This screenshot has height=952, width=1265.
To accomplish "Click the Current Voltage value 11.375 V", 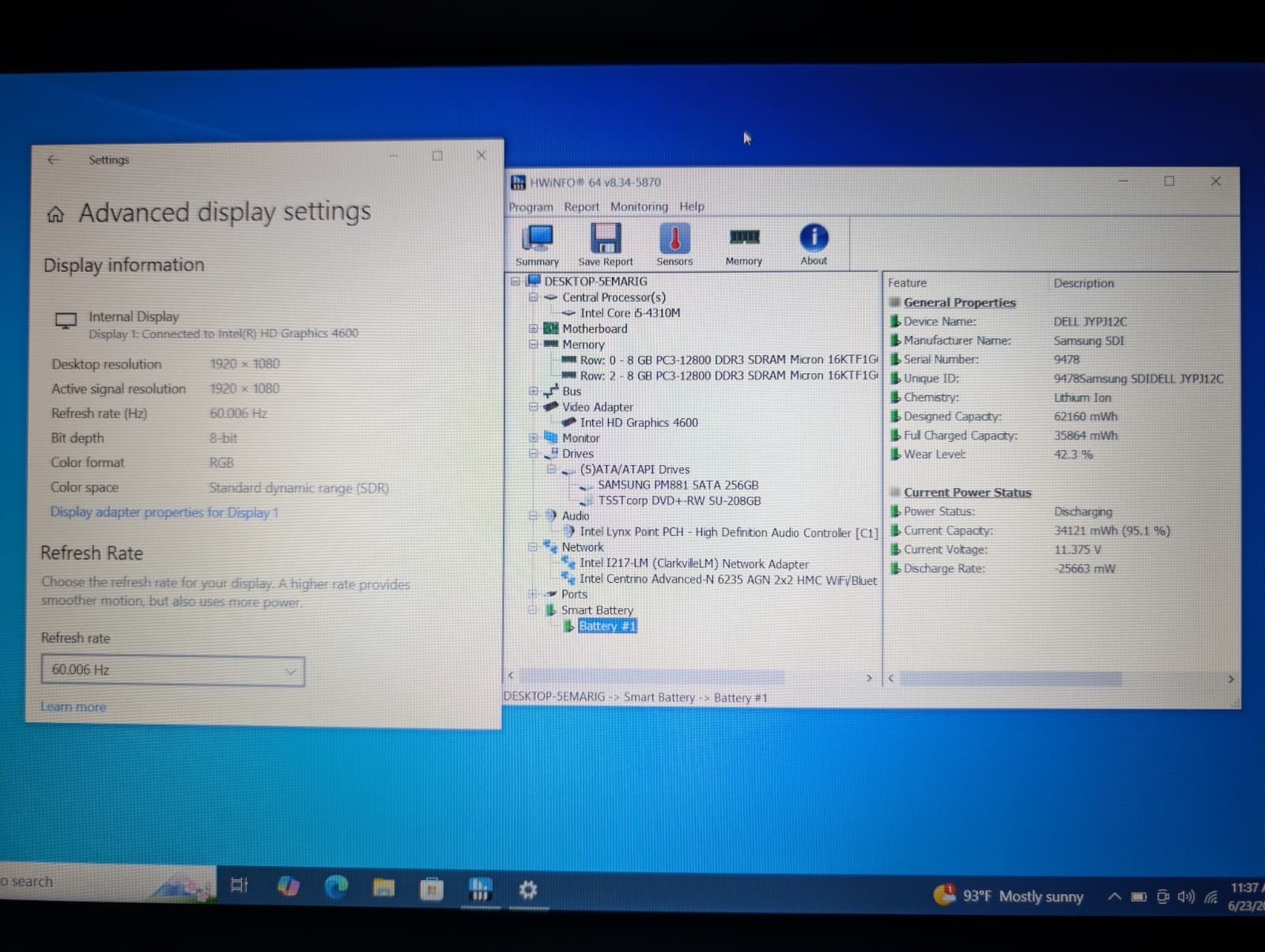I will tap(1077, 550).
